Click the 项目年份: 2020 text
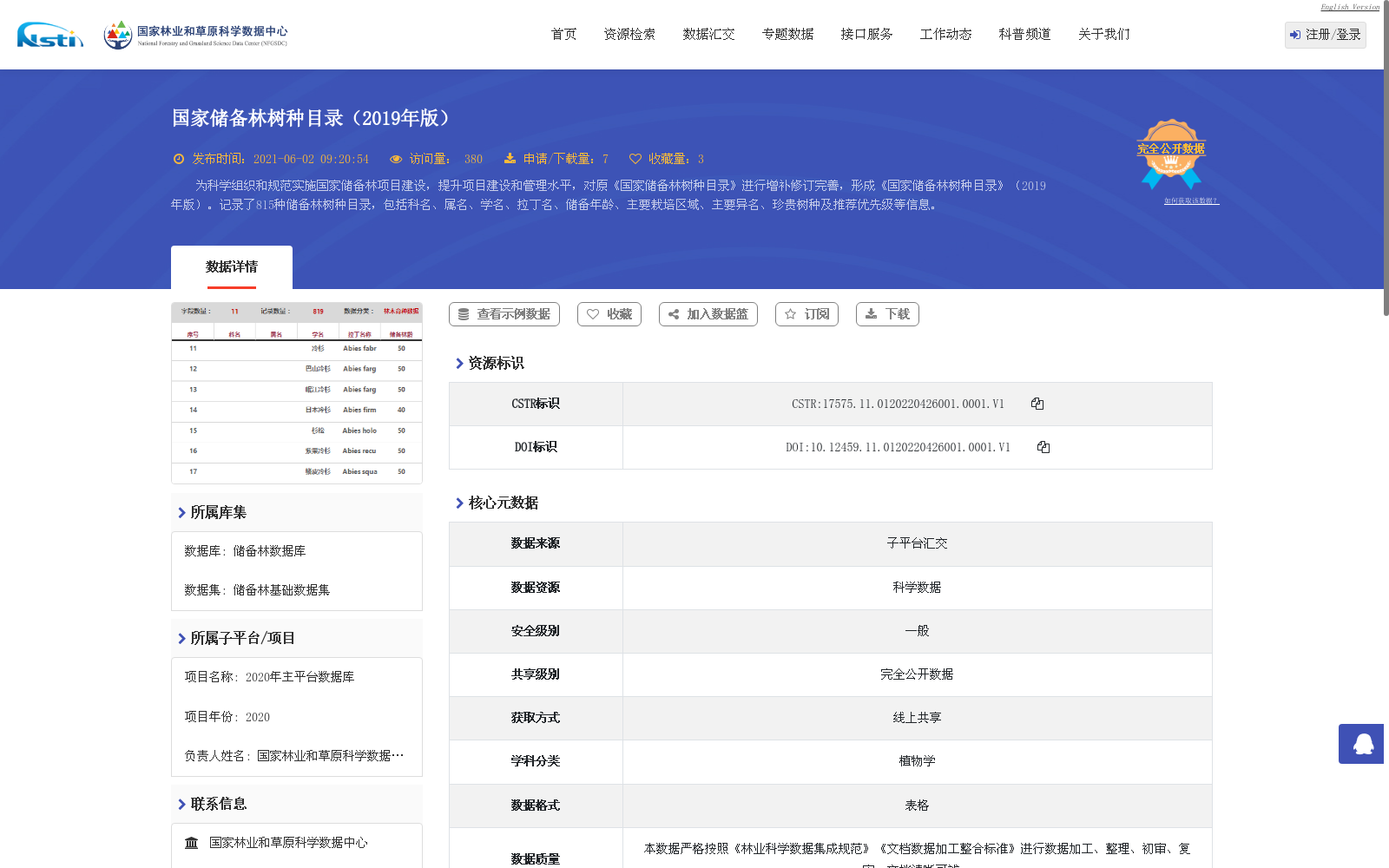The image size is (1389, 868). tap(227, 717)
